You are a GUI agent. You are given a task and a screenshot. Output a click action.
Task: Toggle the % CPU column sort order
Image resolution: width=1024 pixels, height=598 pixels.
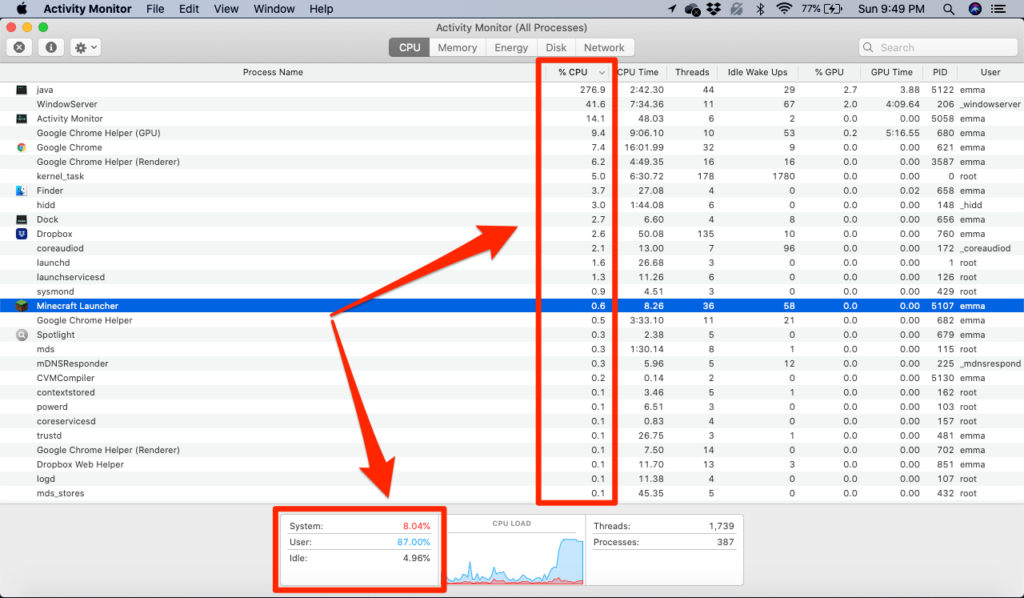tap(575, 71)
